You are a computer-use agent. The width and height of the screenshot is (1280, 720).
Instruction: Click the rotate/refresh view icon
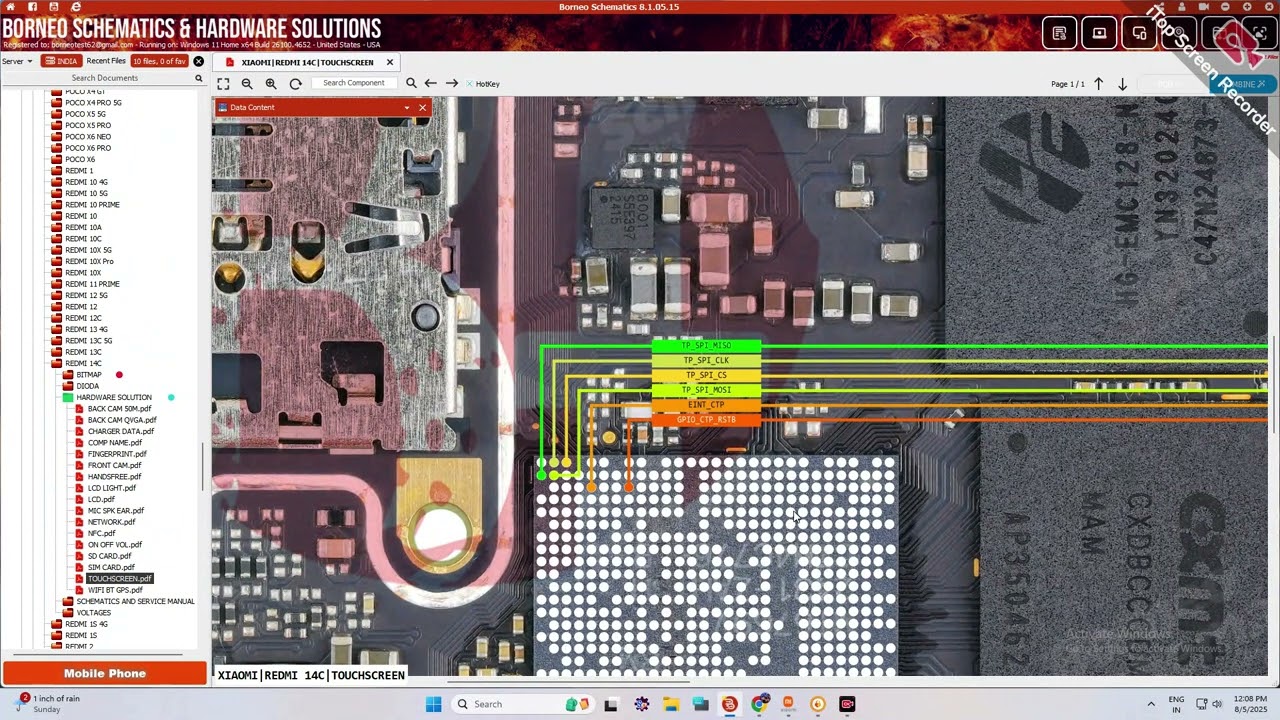tap(295, 84)
